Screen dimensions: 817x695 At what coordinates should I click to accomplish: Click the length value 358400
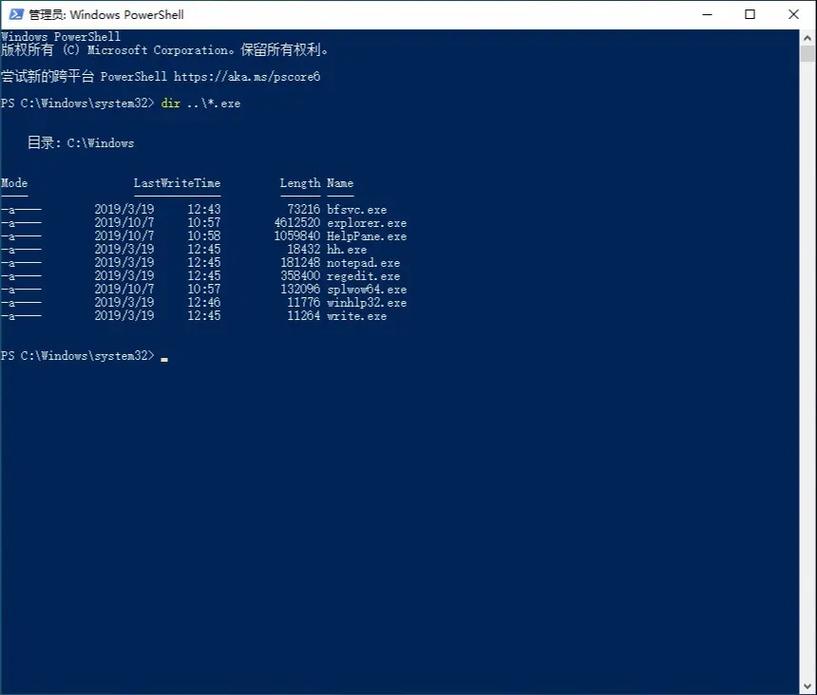pyautogui.click(x=301, y=276)
